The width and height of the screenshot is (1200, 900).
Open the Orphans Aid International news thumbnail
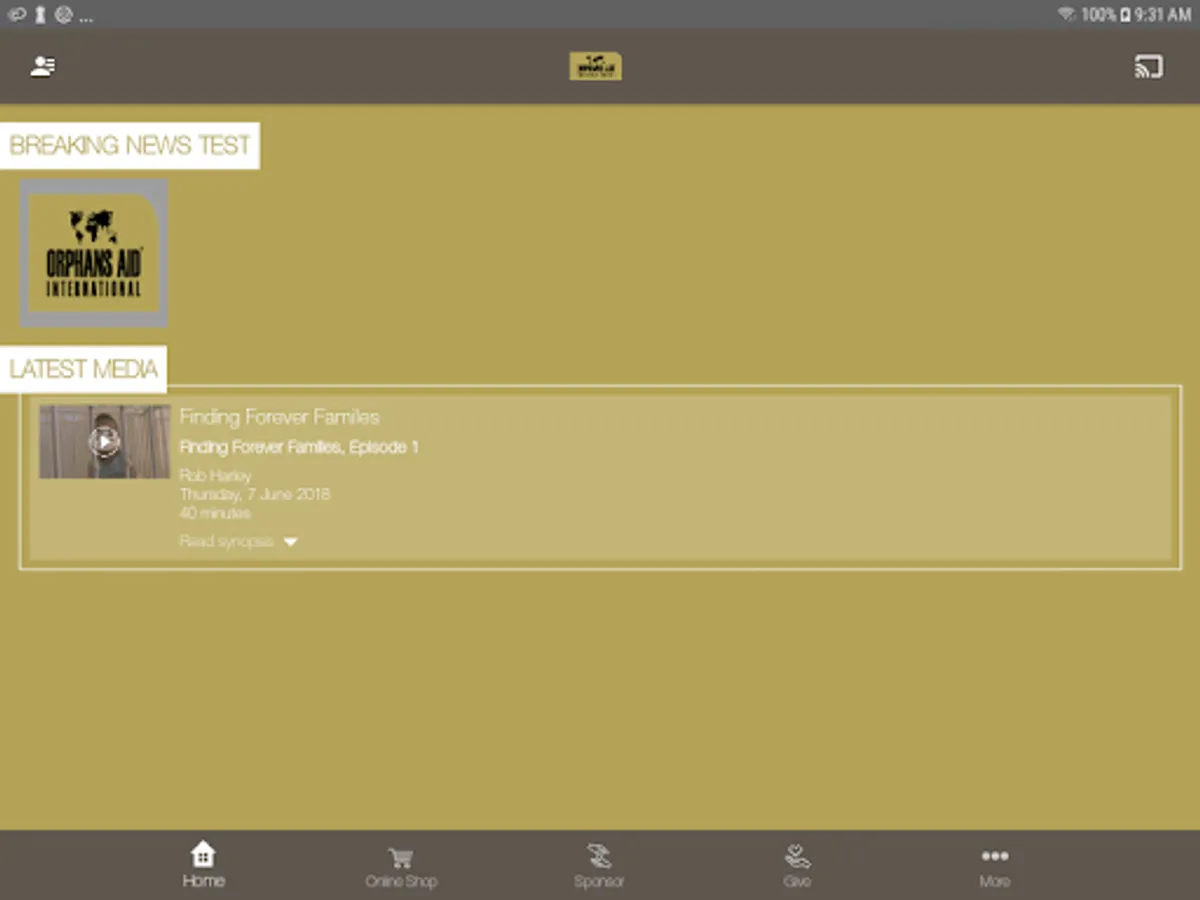click(93, 253)
